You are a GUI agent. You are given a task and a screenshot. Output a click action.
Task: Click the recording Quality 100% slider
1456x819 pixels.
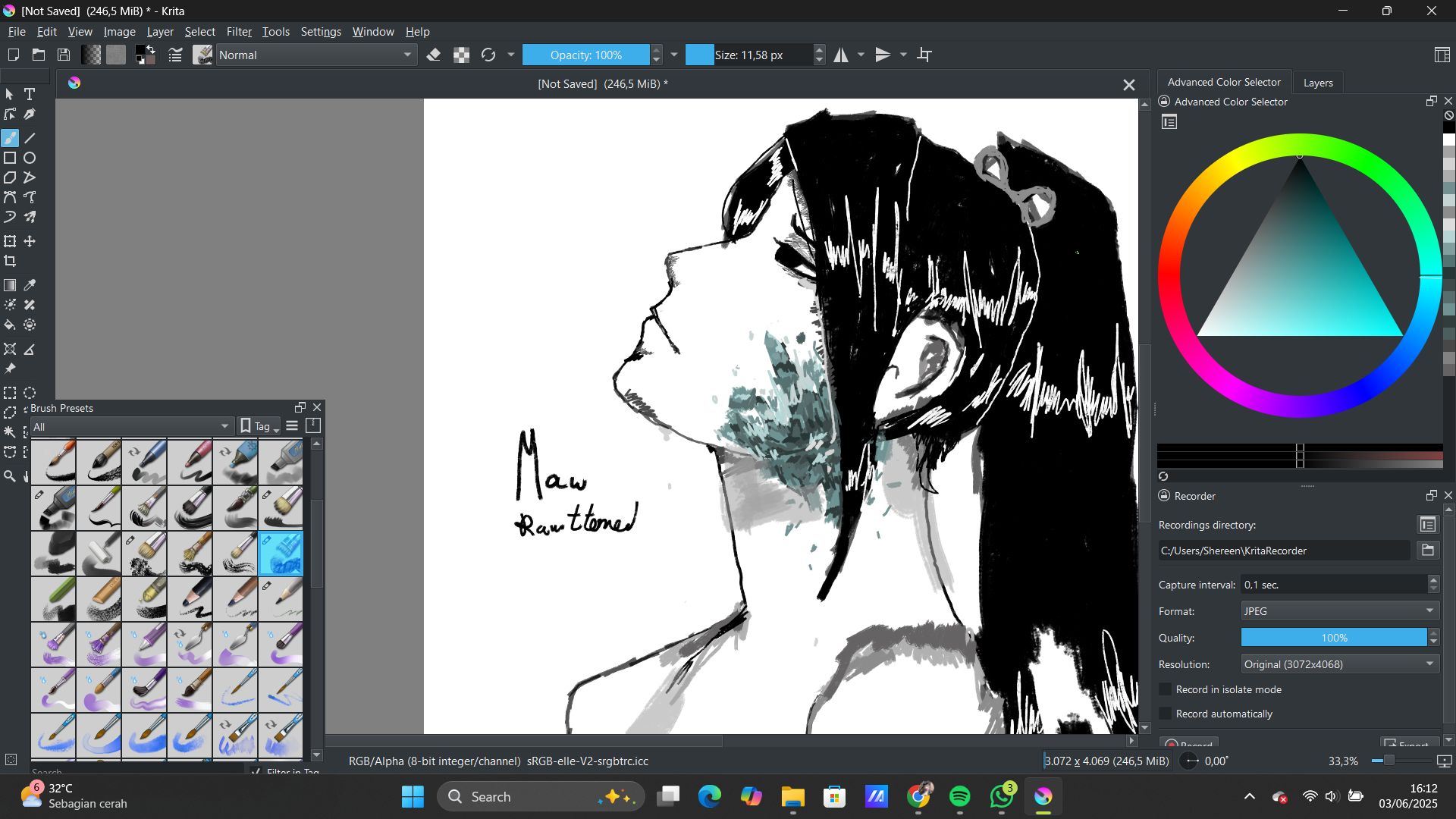[1334, 638]
